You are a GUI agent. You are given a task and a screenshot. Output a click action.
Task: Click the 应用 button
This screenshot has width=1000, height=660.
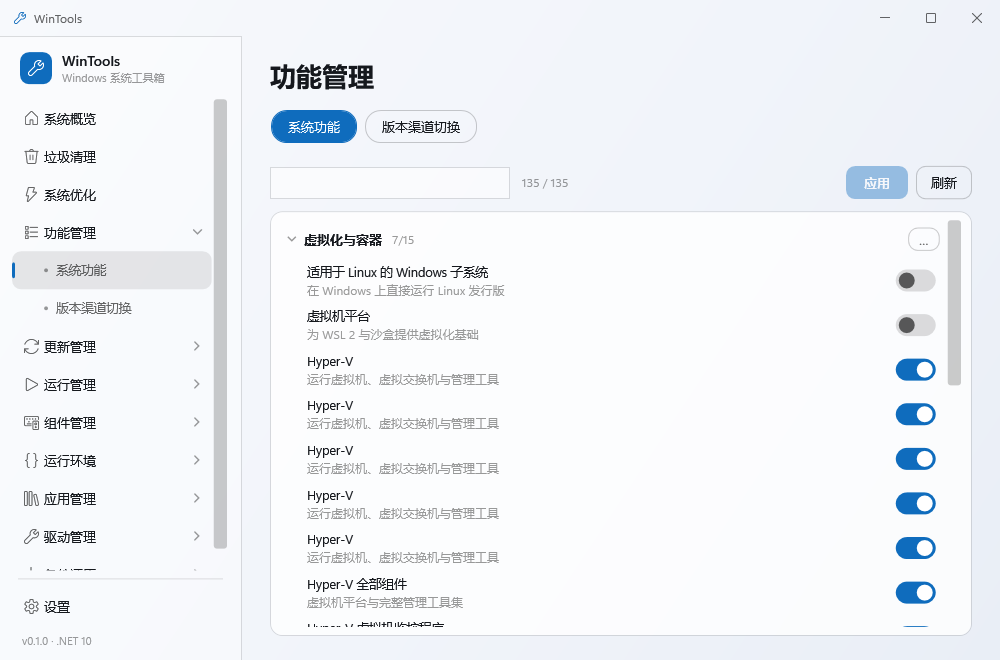click(876, 183)
